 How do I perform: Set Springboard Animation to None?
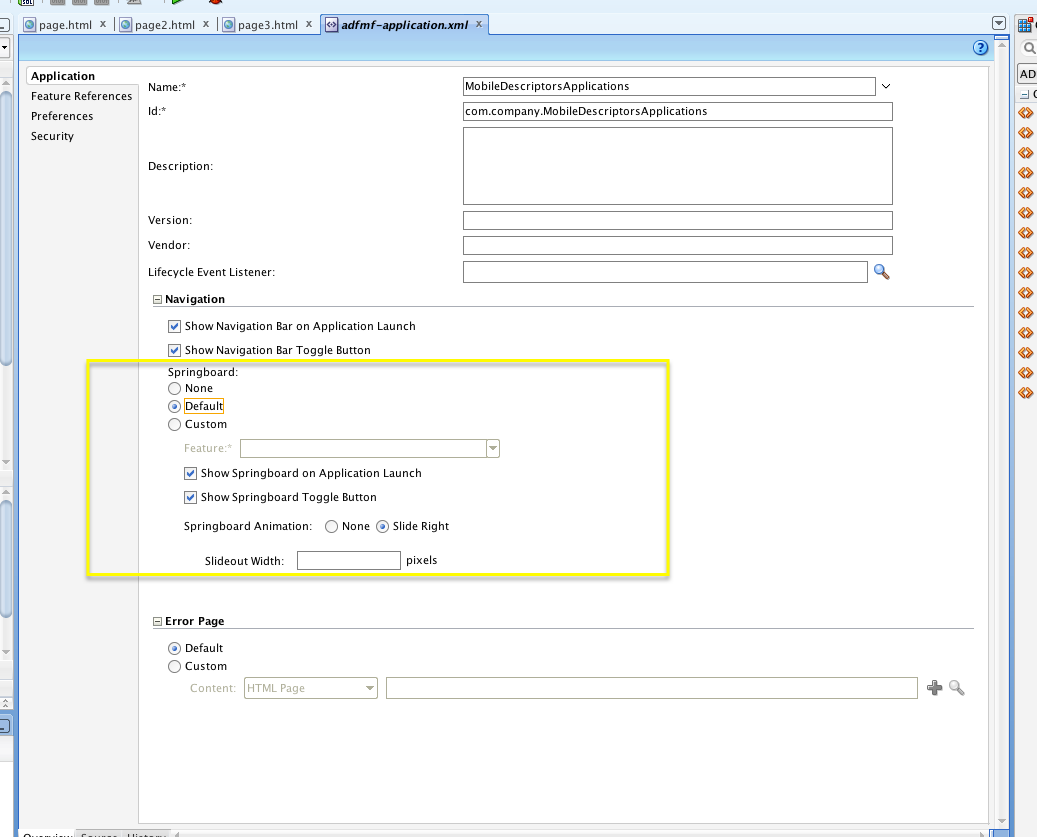(330, 526)
